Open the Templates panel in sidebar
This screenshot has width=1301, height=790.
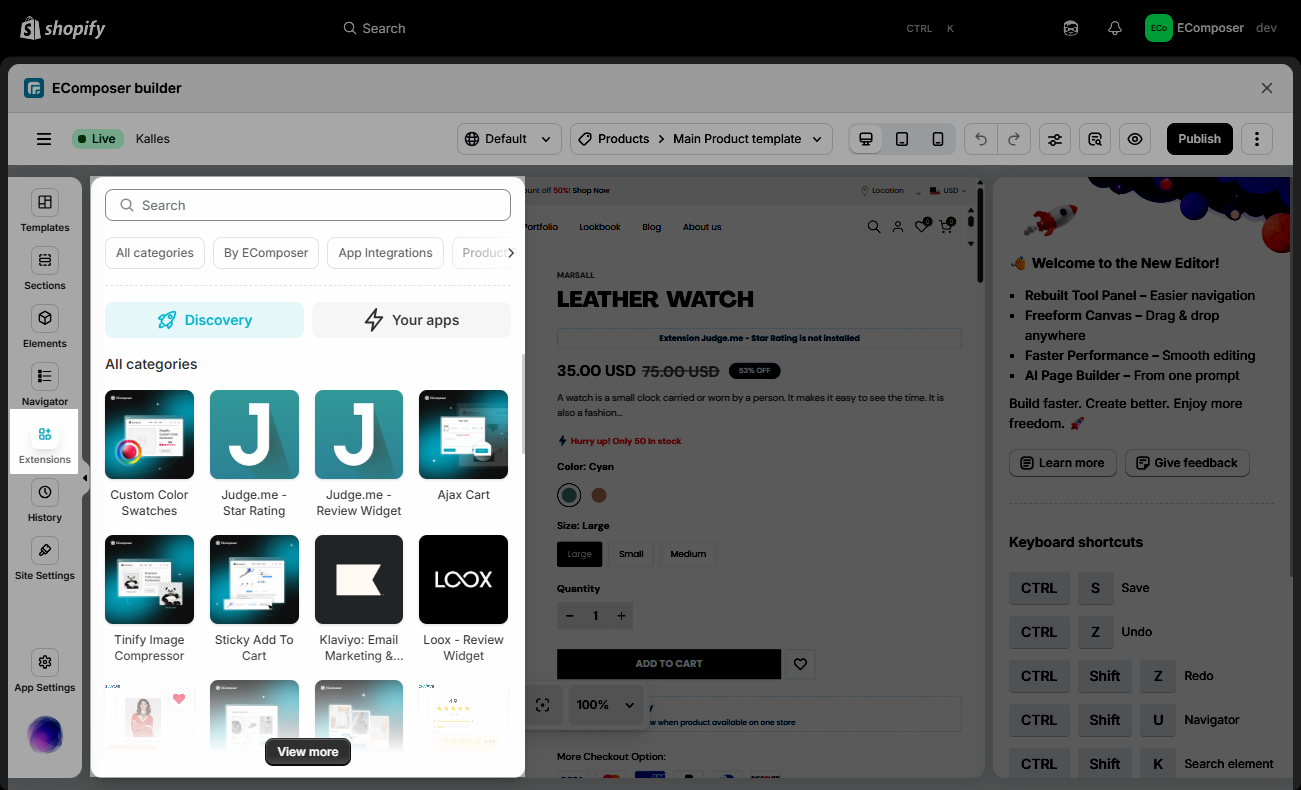[x=45, y=203]
